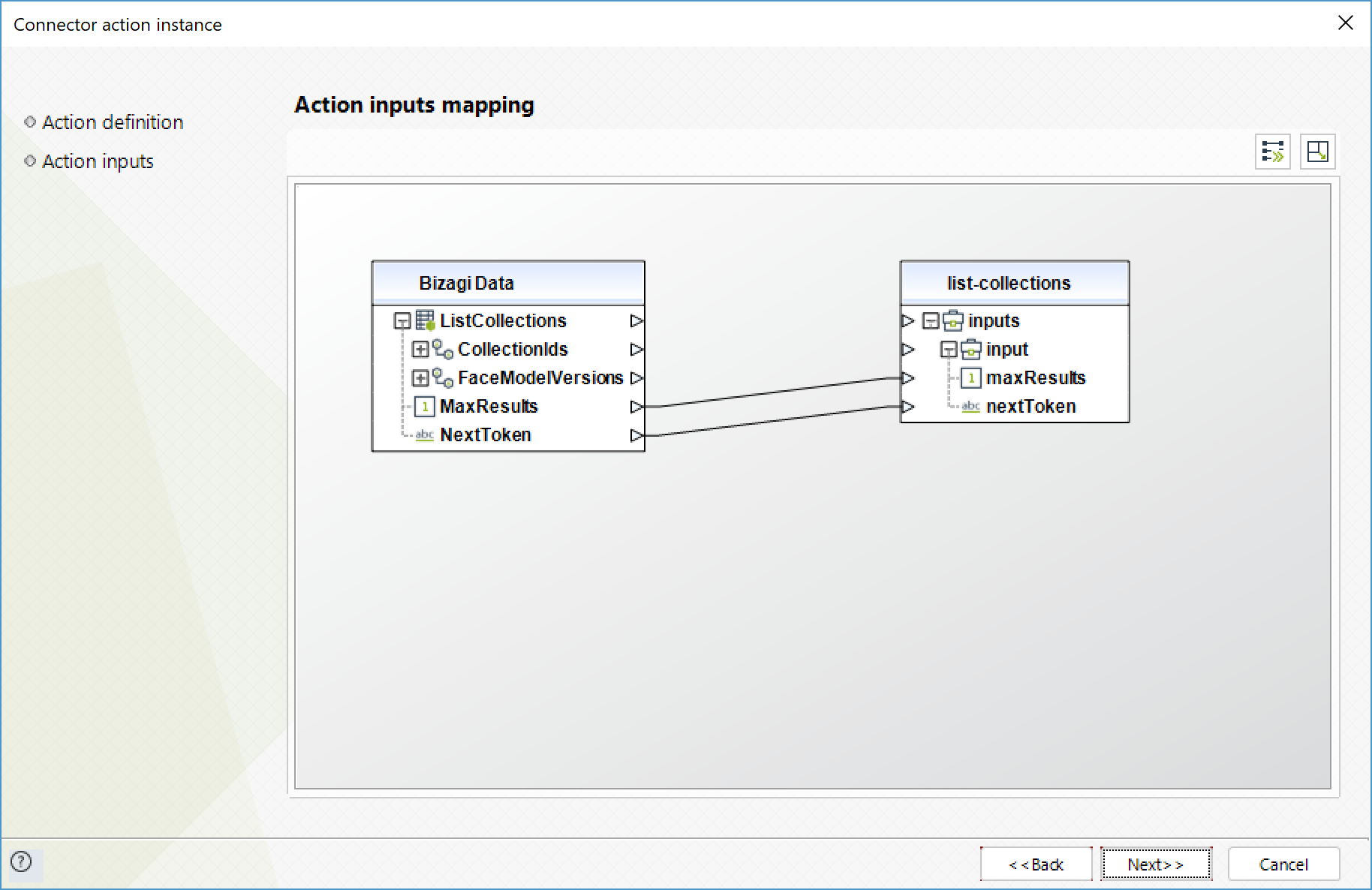Go to the Action definition step

click(113, 122)
